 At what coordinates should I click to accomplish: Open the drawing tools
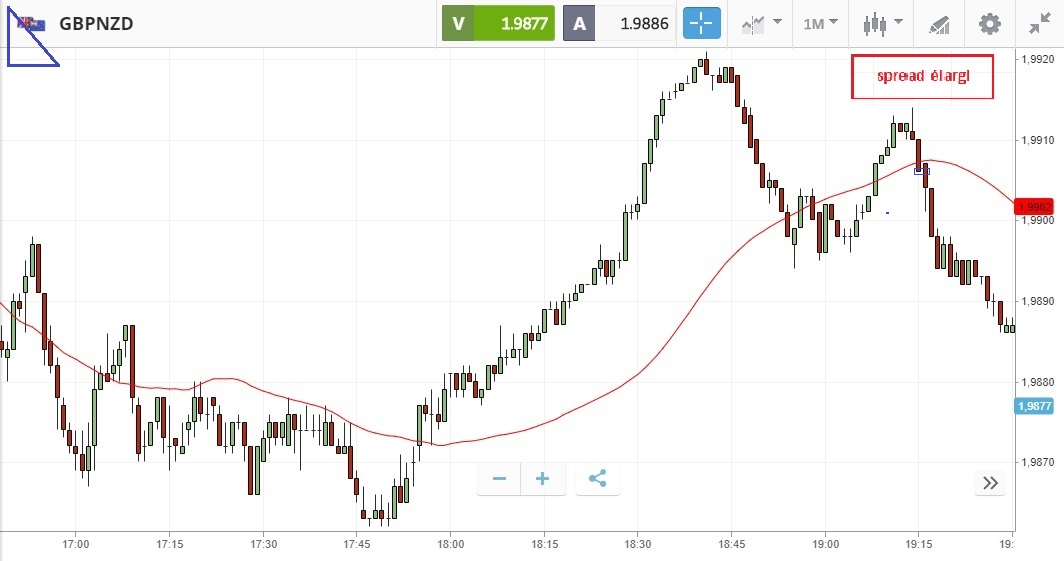(939, 23)
